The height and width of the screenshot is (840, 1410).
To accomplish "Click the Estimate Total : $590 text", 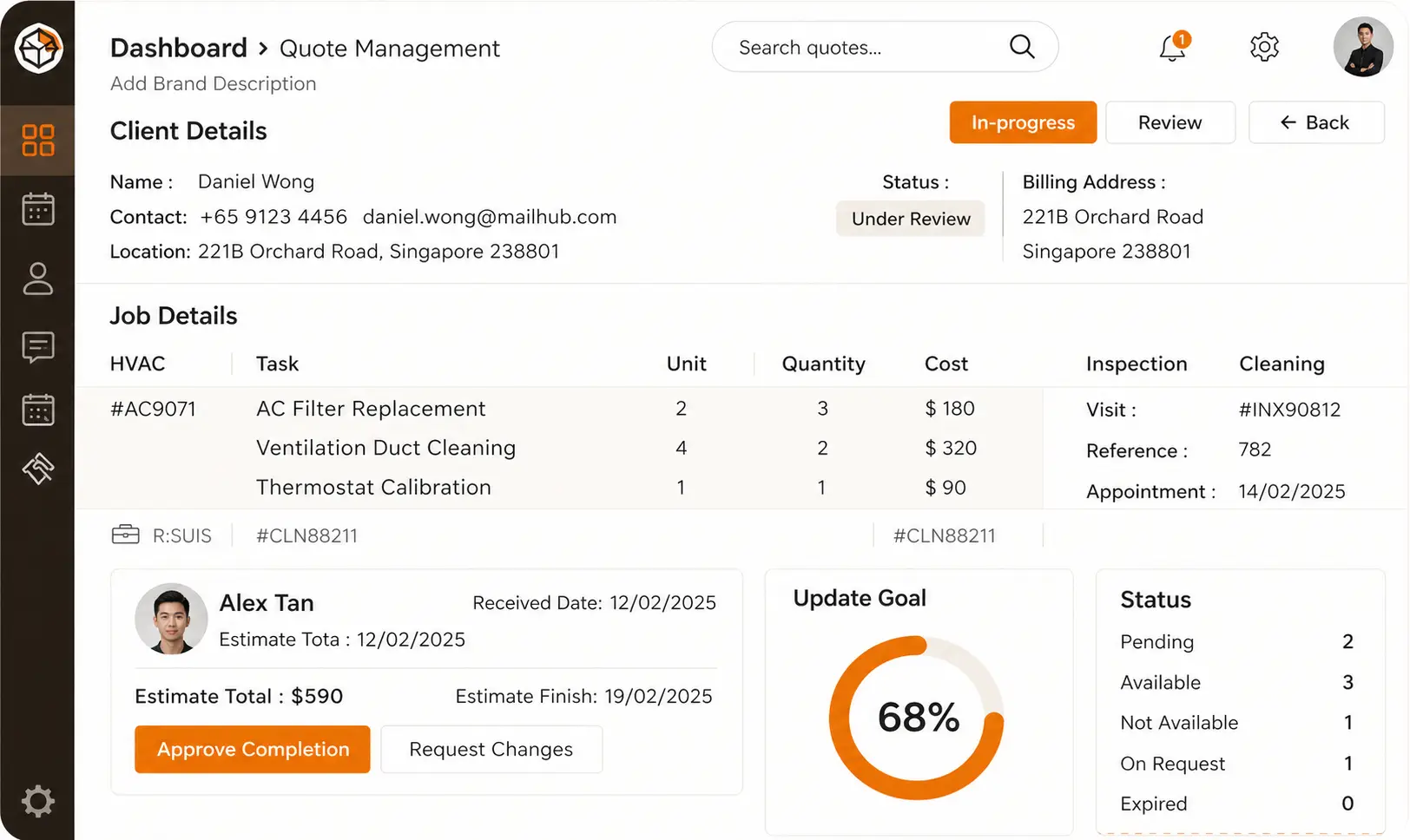I will pos(239,696).
